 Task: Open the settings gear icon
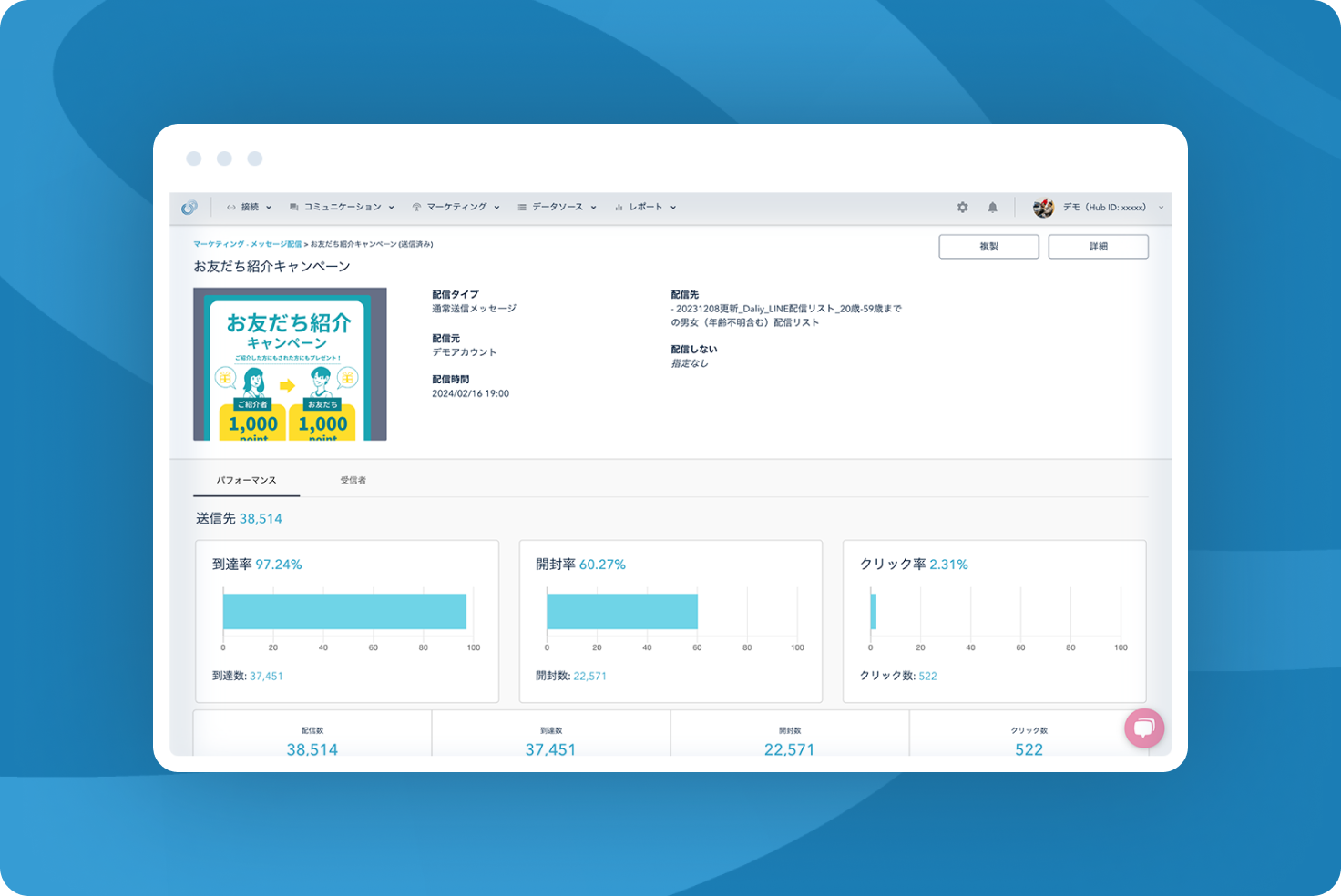[963, 207]
